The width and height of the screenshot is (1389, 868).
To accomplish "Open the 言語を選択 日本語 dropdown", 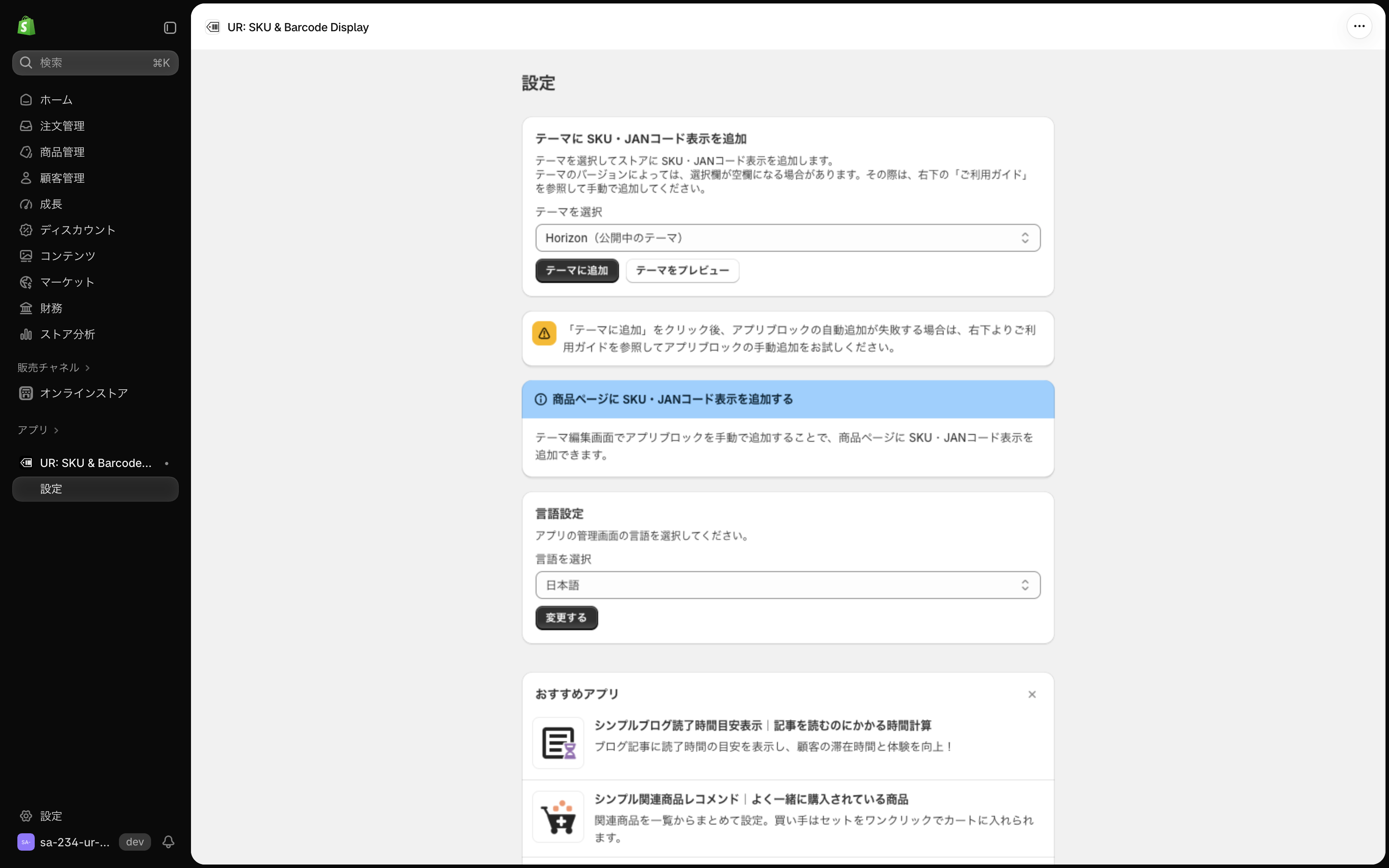I will pos(787,585).
